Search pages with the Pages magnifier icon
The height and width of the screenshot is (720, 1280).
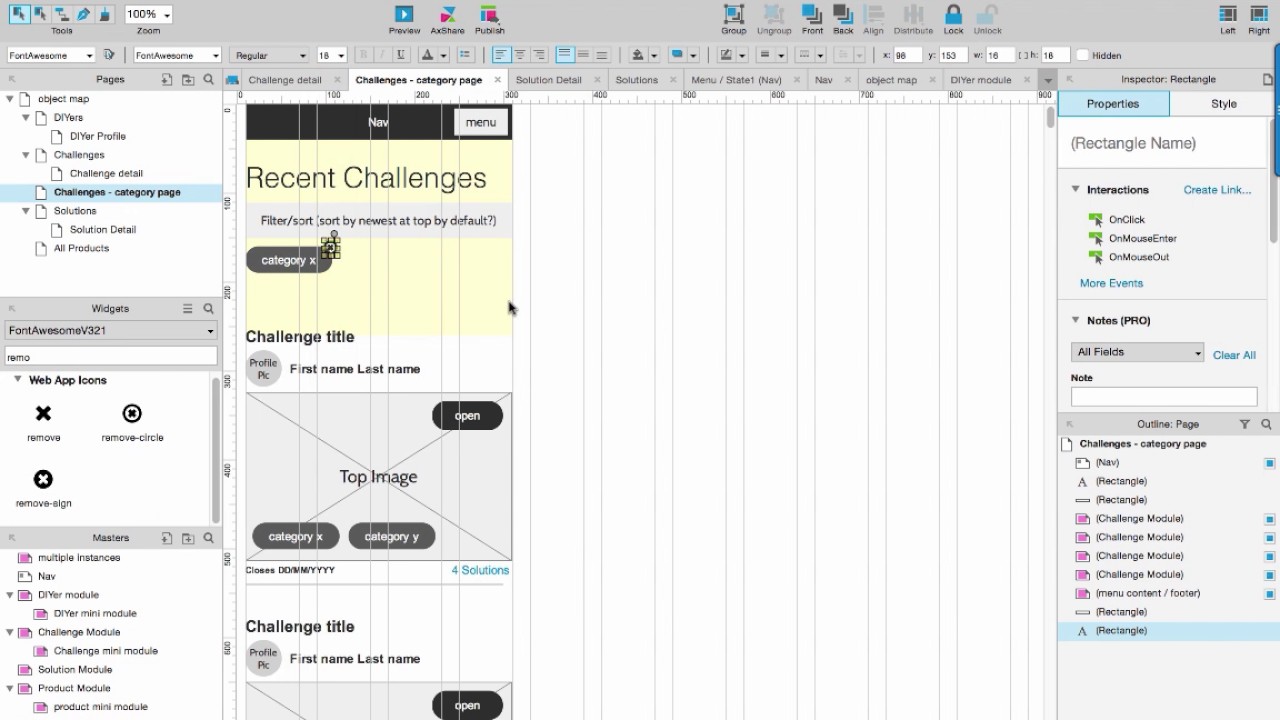[x=208, y=80]
